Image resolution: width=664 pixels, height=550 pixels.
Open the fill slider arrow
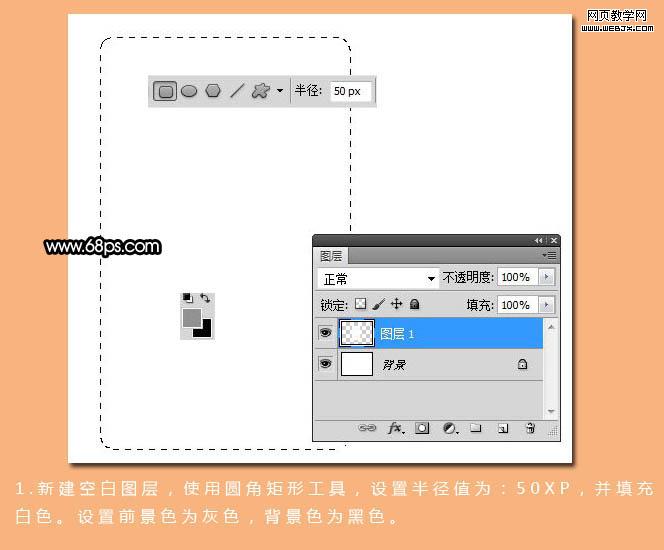tap(546, 305)
